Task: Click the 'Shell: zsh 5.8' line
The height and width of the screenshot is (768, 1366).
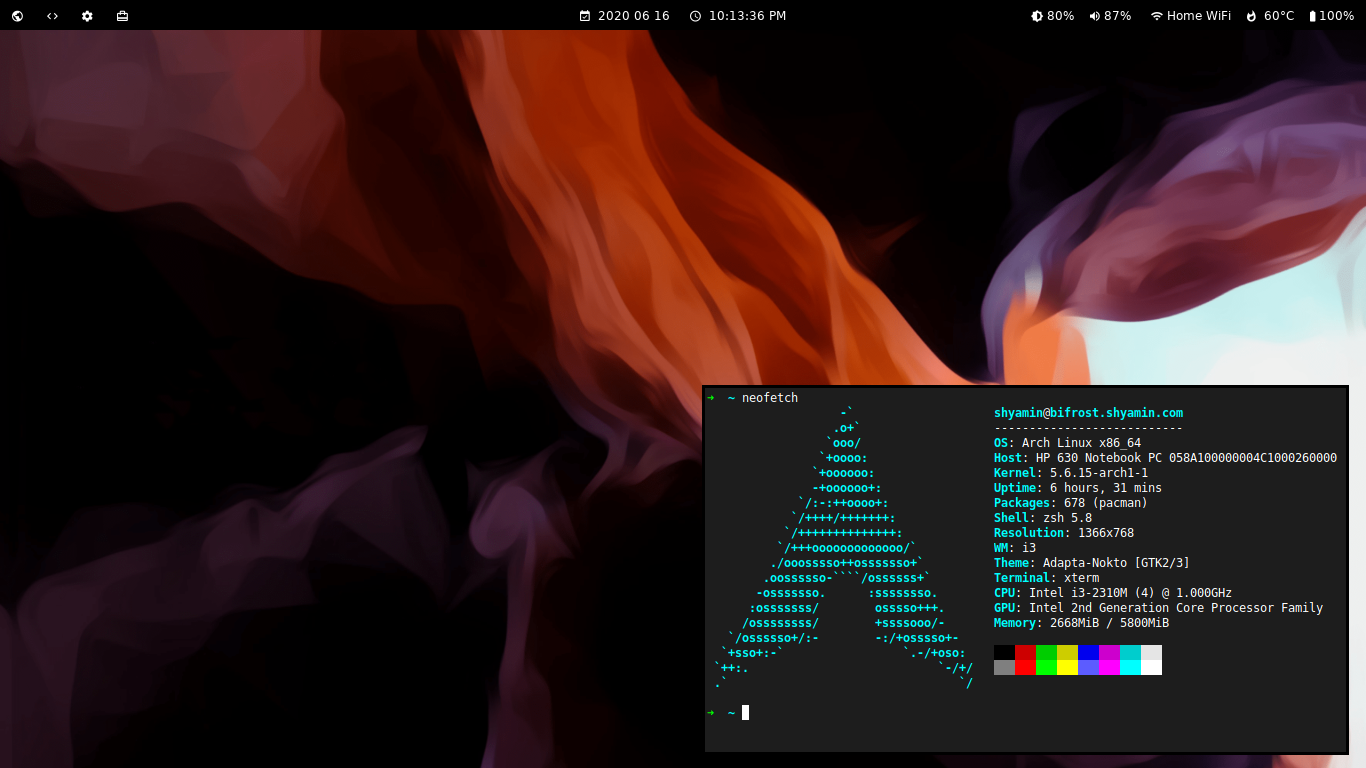Action: pos(1043,518)
